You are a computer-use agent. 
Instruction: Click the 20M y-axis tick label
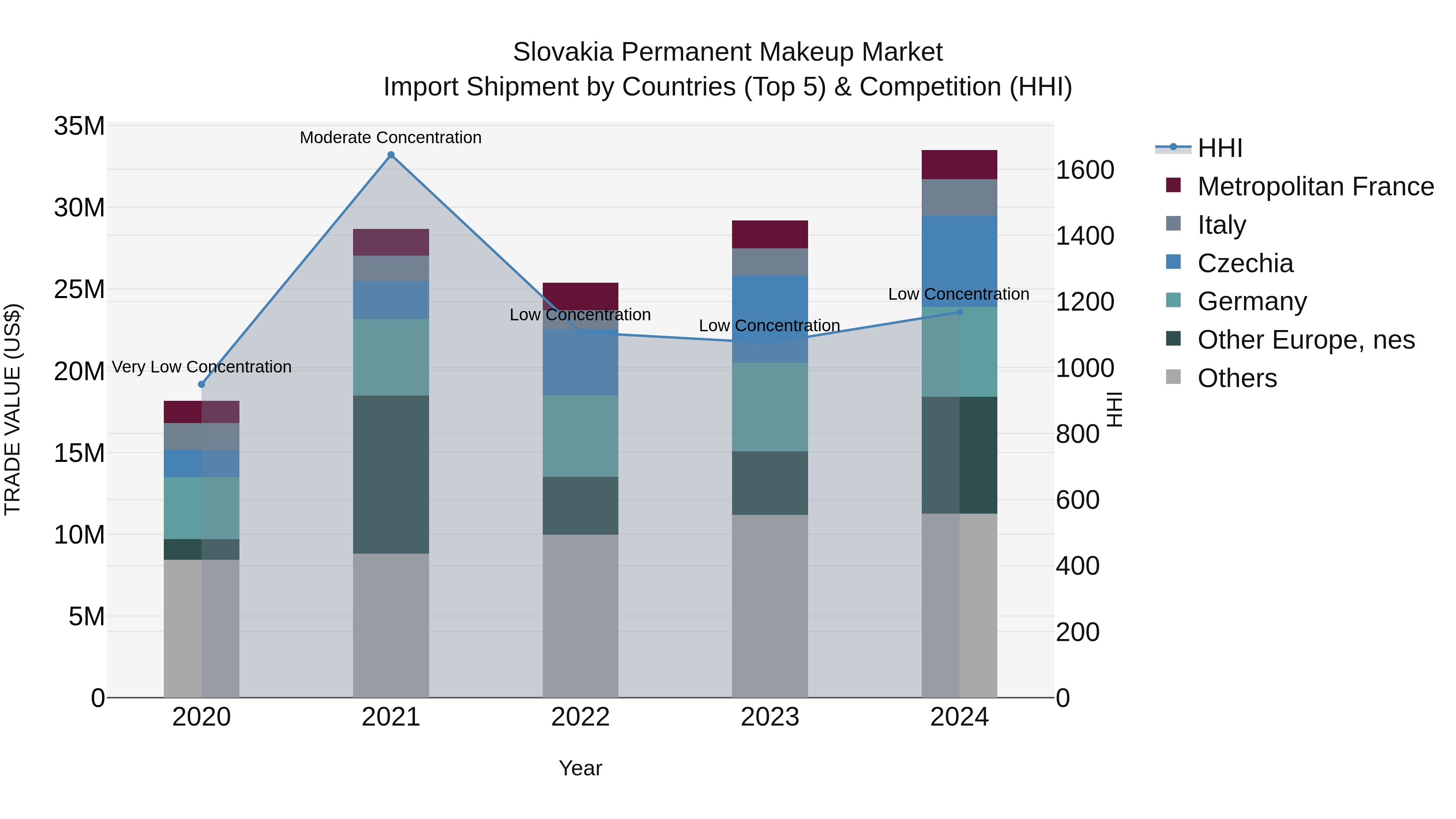[79, 371]
